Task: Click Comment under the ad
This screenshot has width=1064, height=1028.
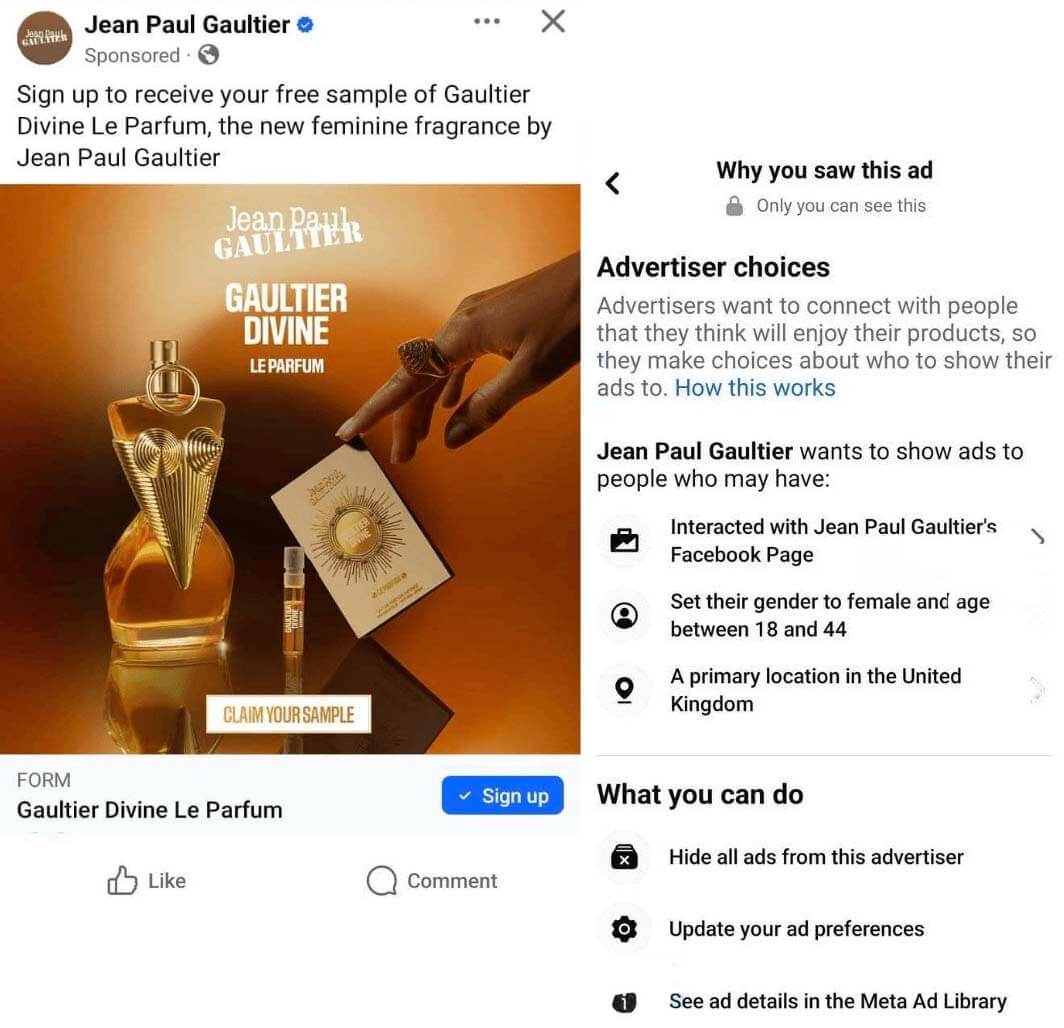Action: [x=432, y=880]
